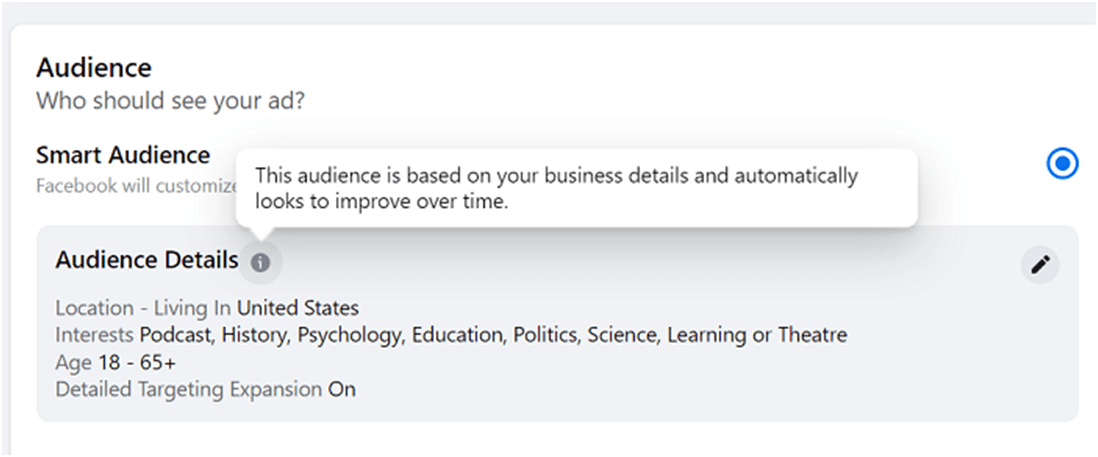1098x457 pixels.
Task: Click the Smart Audience label
Action: pyautogui.click(x=123, y=155)
